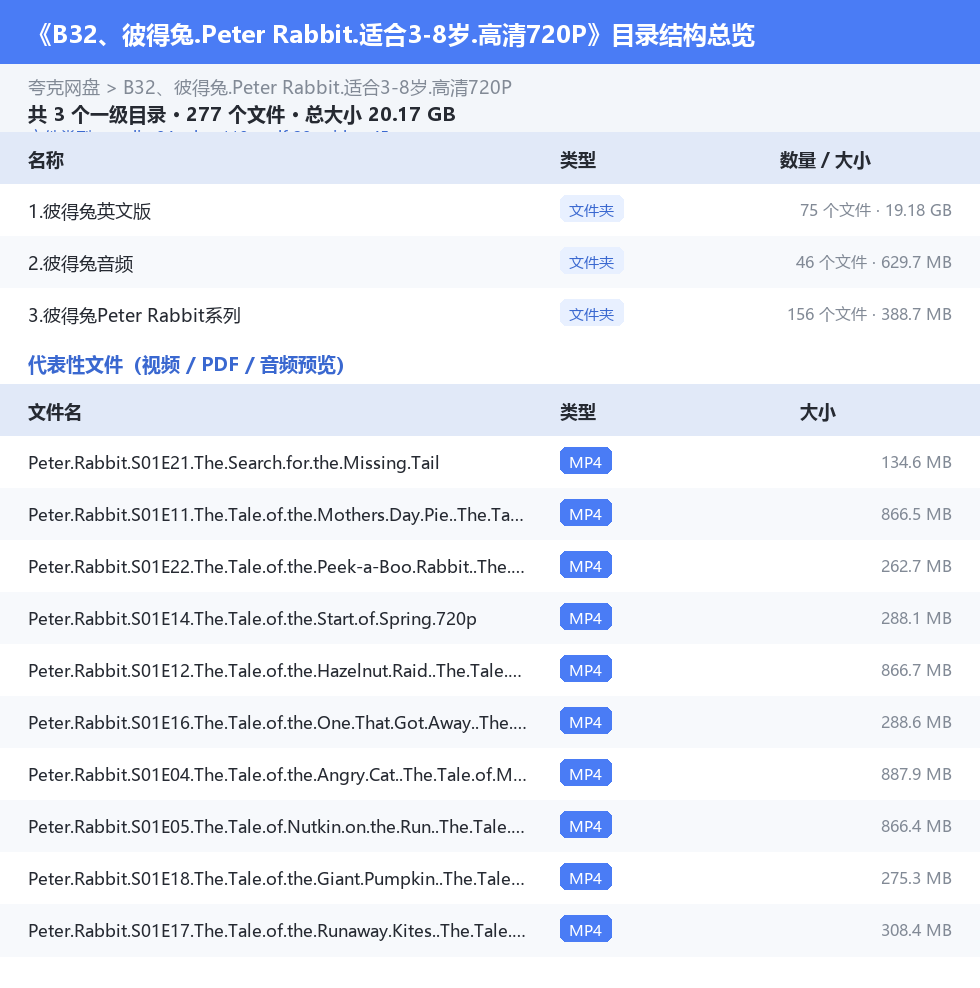Click the MP4 badge in the S01E21 row

[x=585, y=461]
